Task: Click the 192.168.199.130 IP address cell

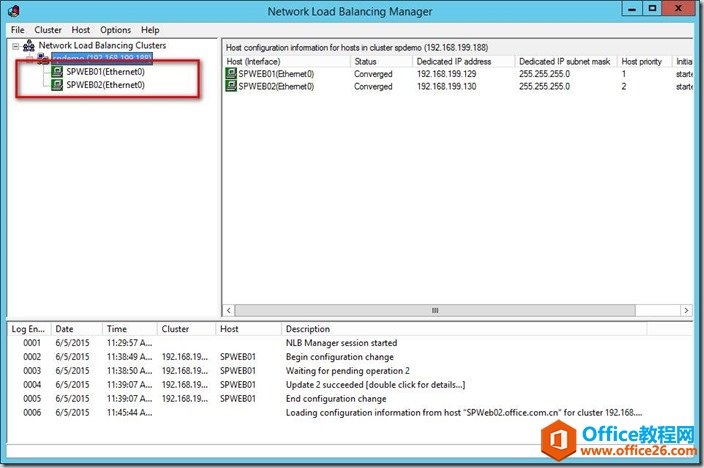Action: click(x=447, y=86)
